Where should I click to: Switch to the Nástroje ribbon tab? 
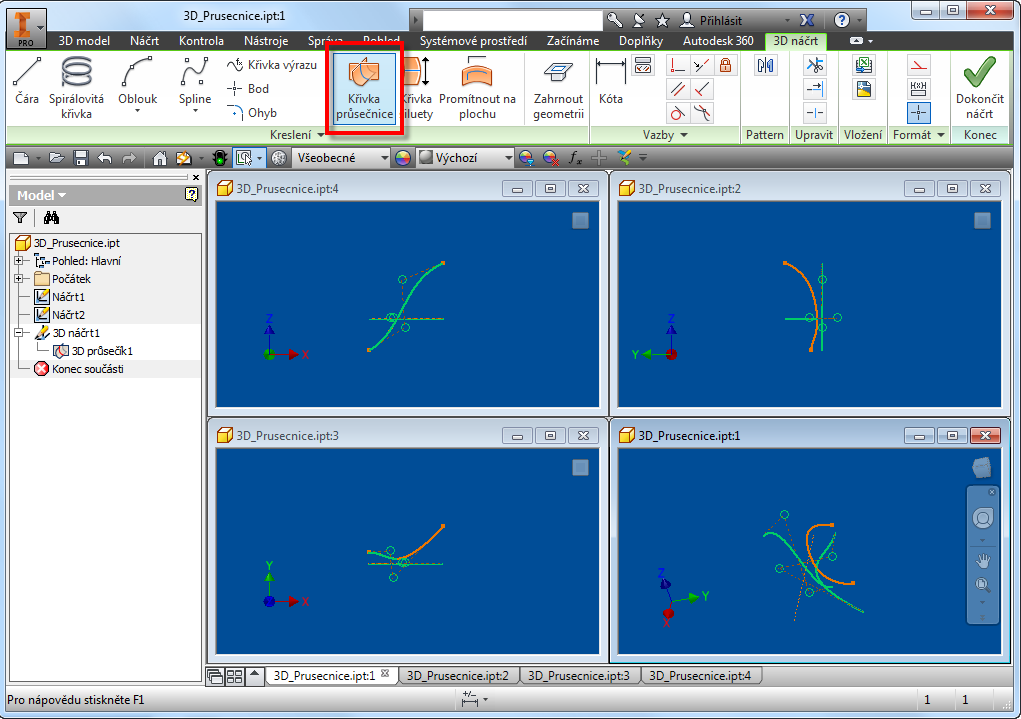tap(265, 41)
